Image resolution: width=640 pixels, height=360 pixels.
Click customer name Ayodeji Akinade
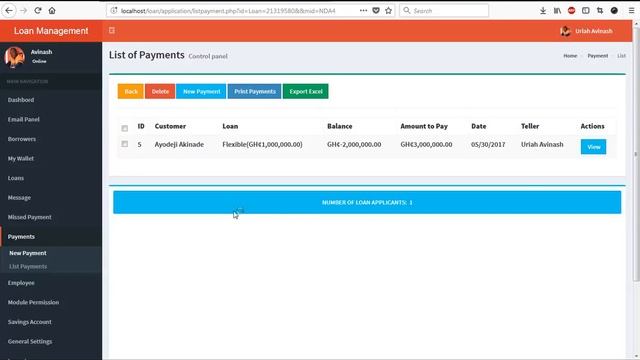[x=179, y=144]
